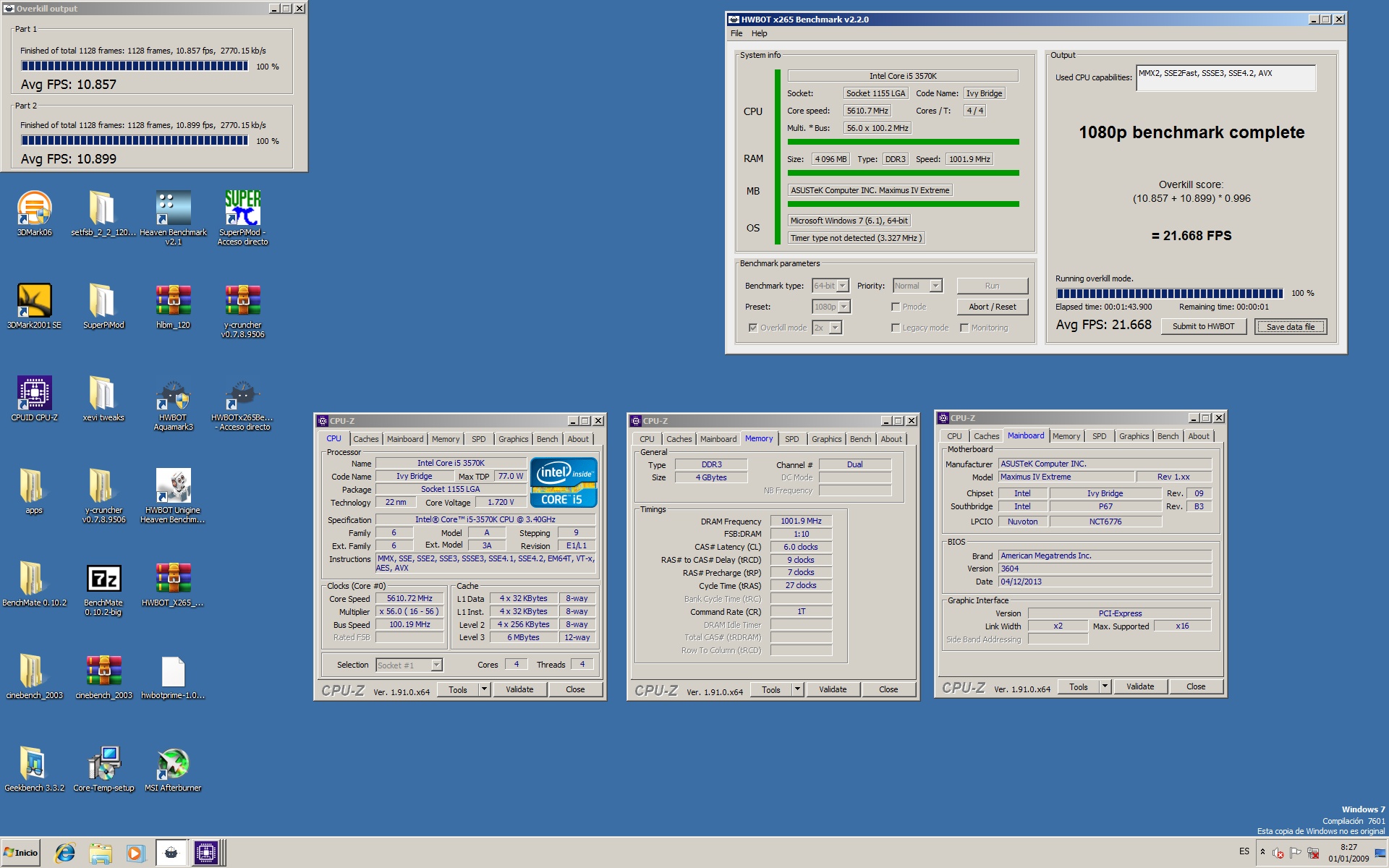Launch the HWBOT Unigine Heaven Benchmark icon
The width and height of the screenshot is (1389, 868).
pyautogui.click(x=173, y=486)
